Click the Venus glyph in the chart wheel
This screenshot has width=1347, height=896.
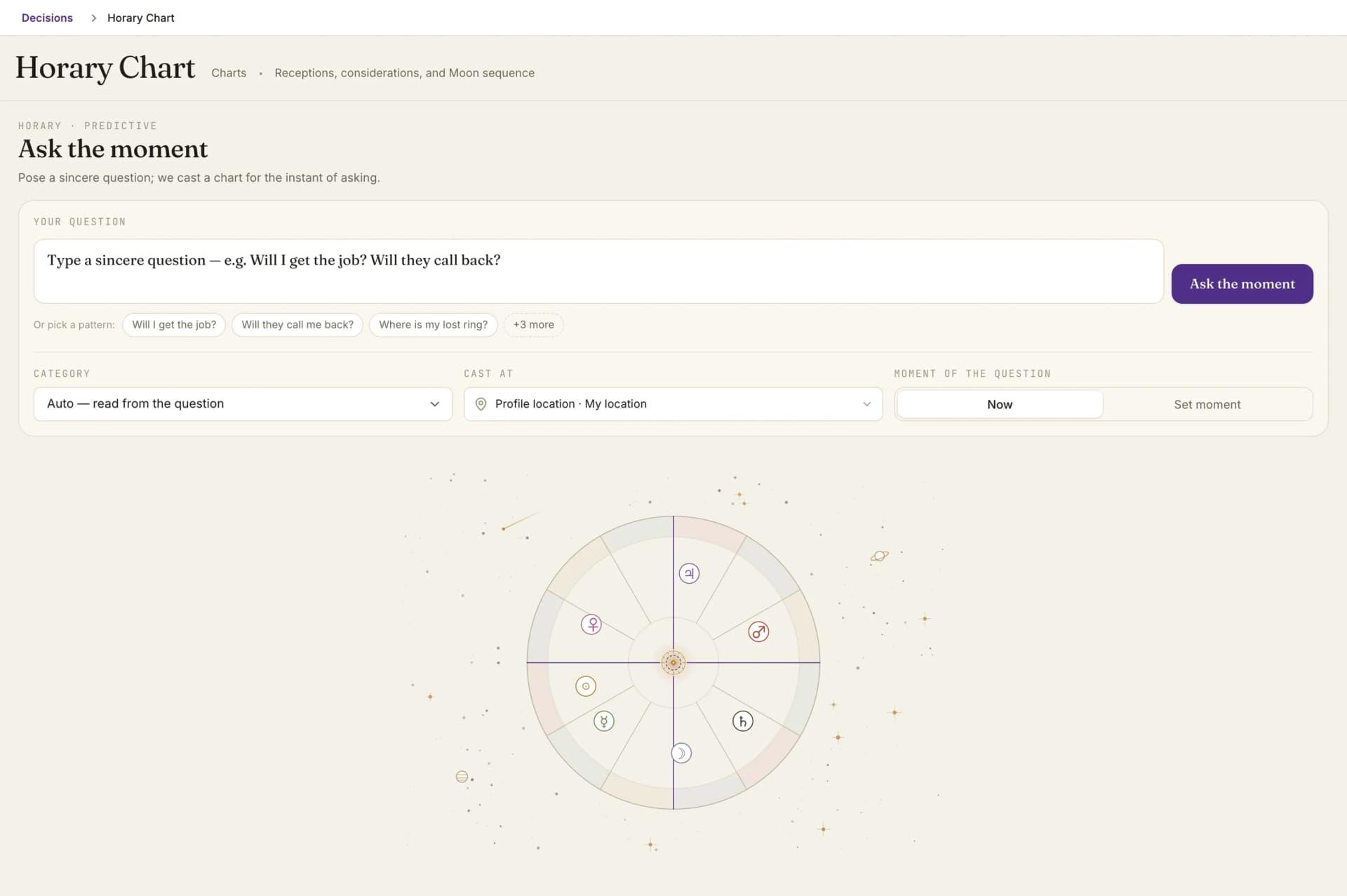591,624
